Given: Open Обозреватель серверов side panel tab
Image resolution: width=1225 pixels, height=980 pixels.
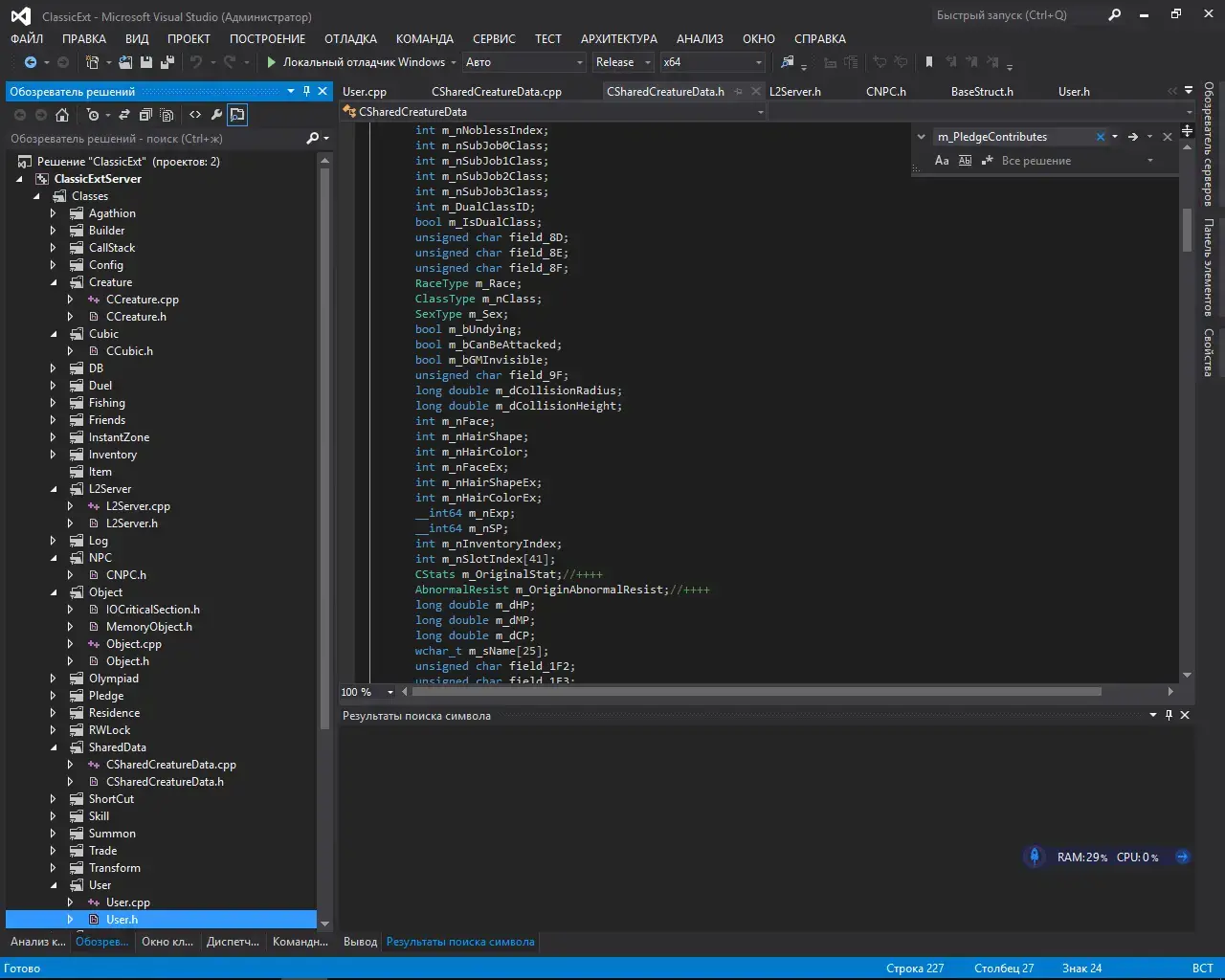Looking at the screenshot, I should [1209, 144].
